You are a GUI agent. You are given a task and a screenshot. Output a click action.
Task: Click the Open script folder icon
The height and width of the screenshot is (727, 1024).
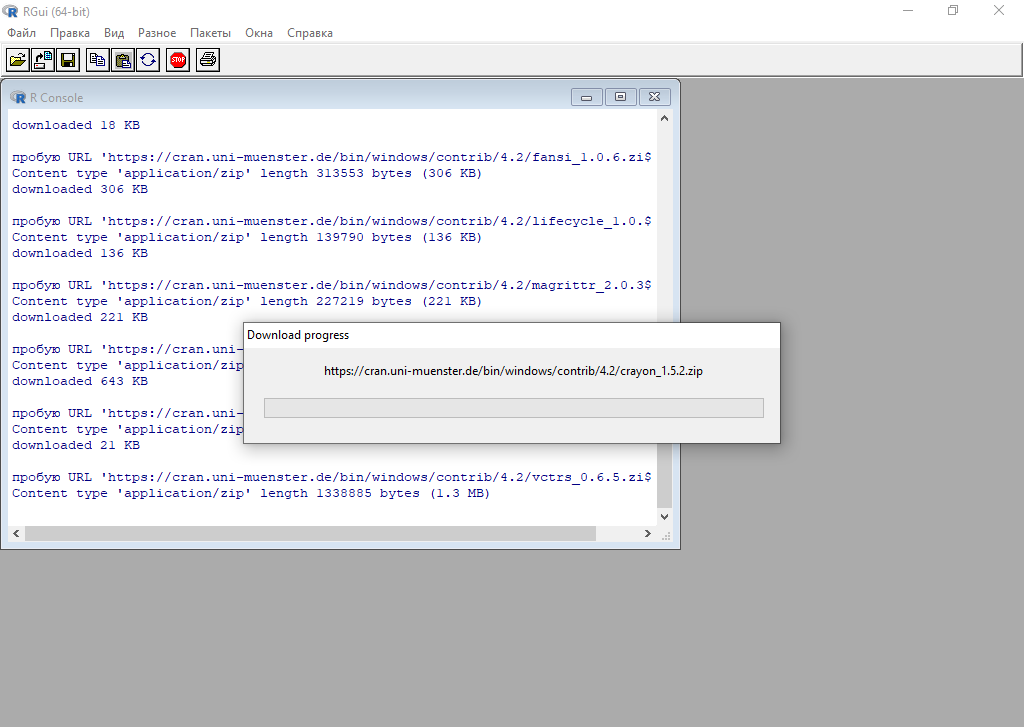point(18,60)
